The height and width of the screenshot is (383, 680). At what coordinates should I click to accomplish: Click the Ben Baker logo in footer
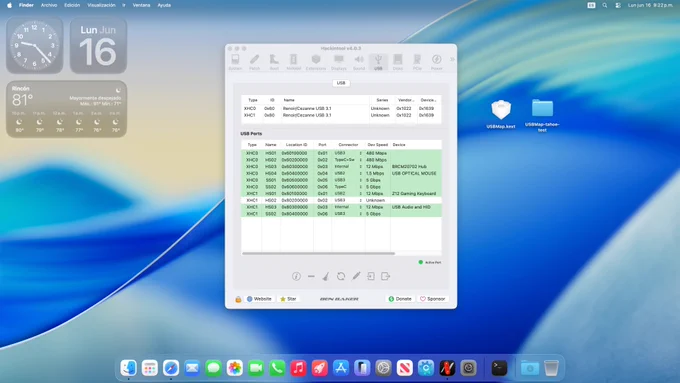pyautogui.click(x=339, y=299)
